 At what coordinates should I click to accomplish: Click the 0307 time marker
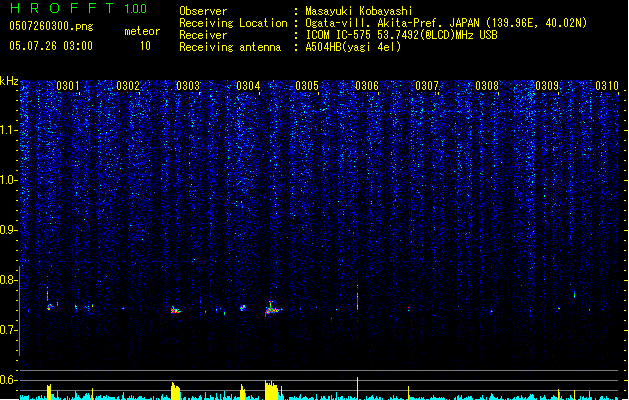[427, 86]
